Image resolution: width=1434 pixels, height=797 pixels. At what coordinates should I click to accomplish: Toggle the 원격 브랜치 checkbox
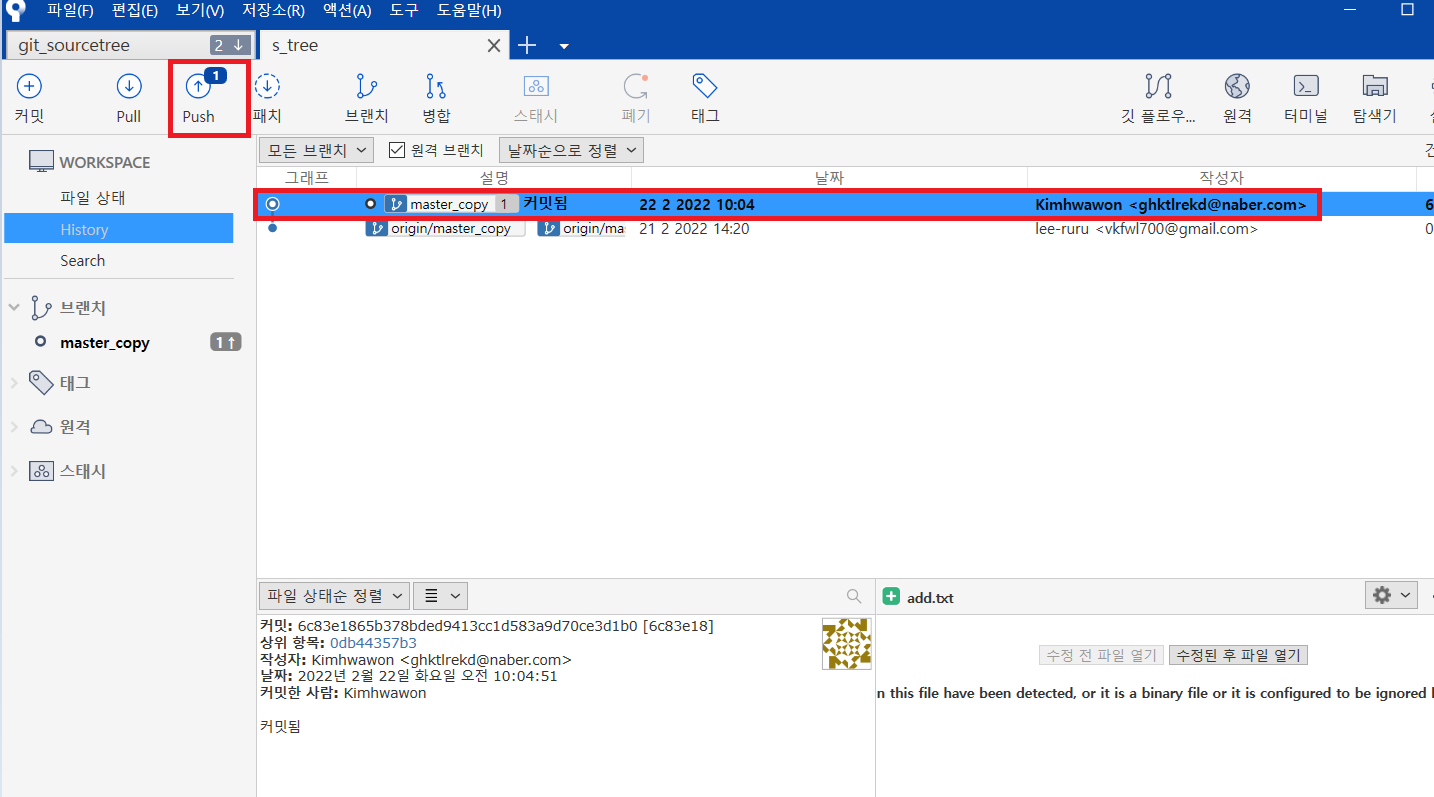[x=397, y=150]
